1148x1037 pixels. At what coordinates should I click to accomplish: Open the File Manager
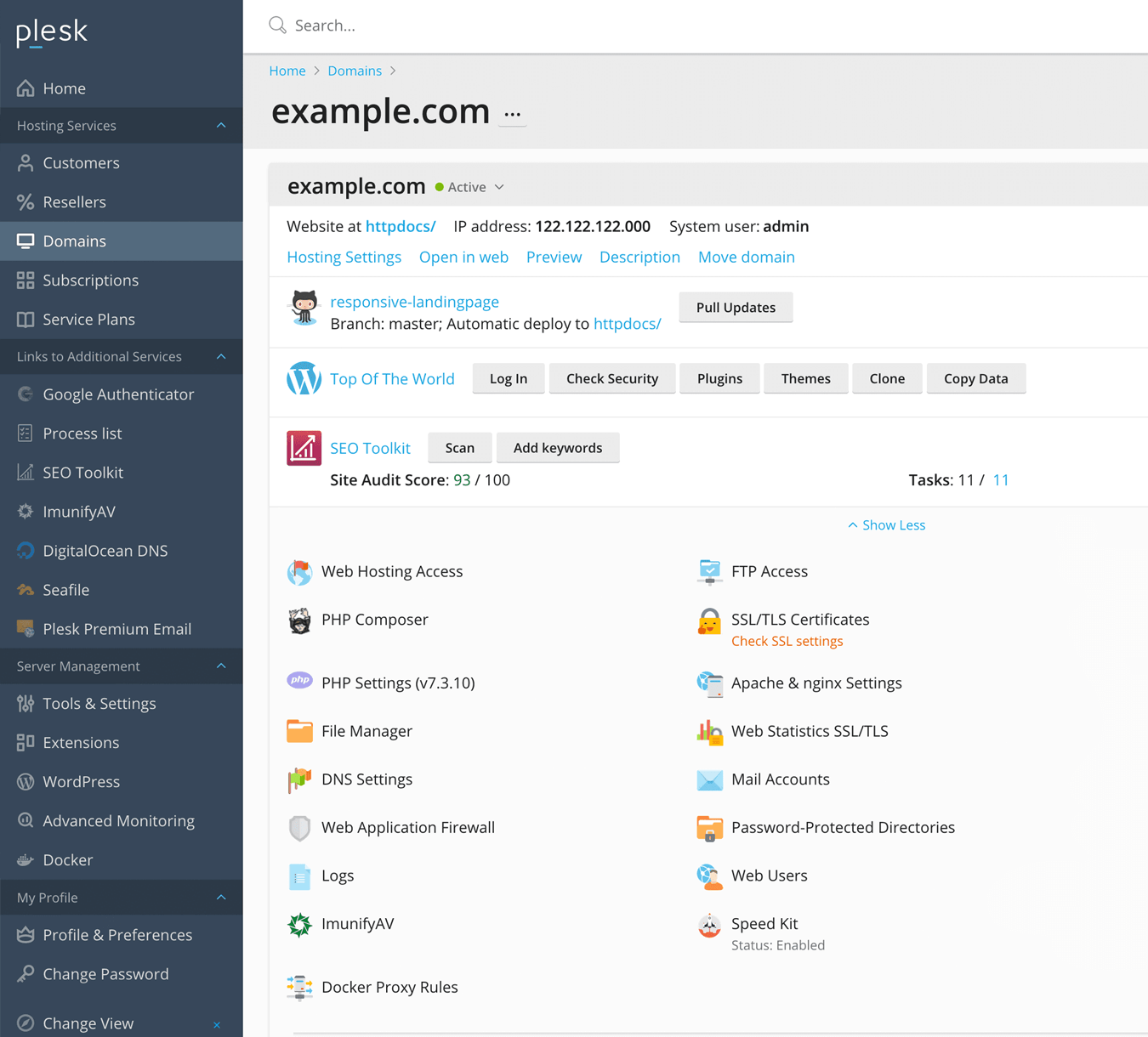(367, 730)
